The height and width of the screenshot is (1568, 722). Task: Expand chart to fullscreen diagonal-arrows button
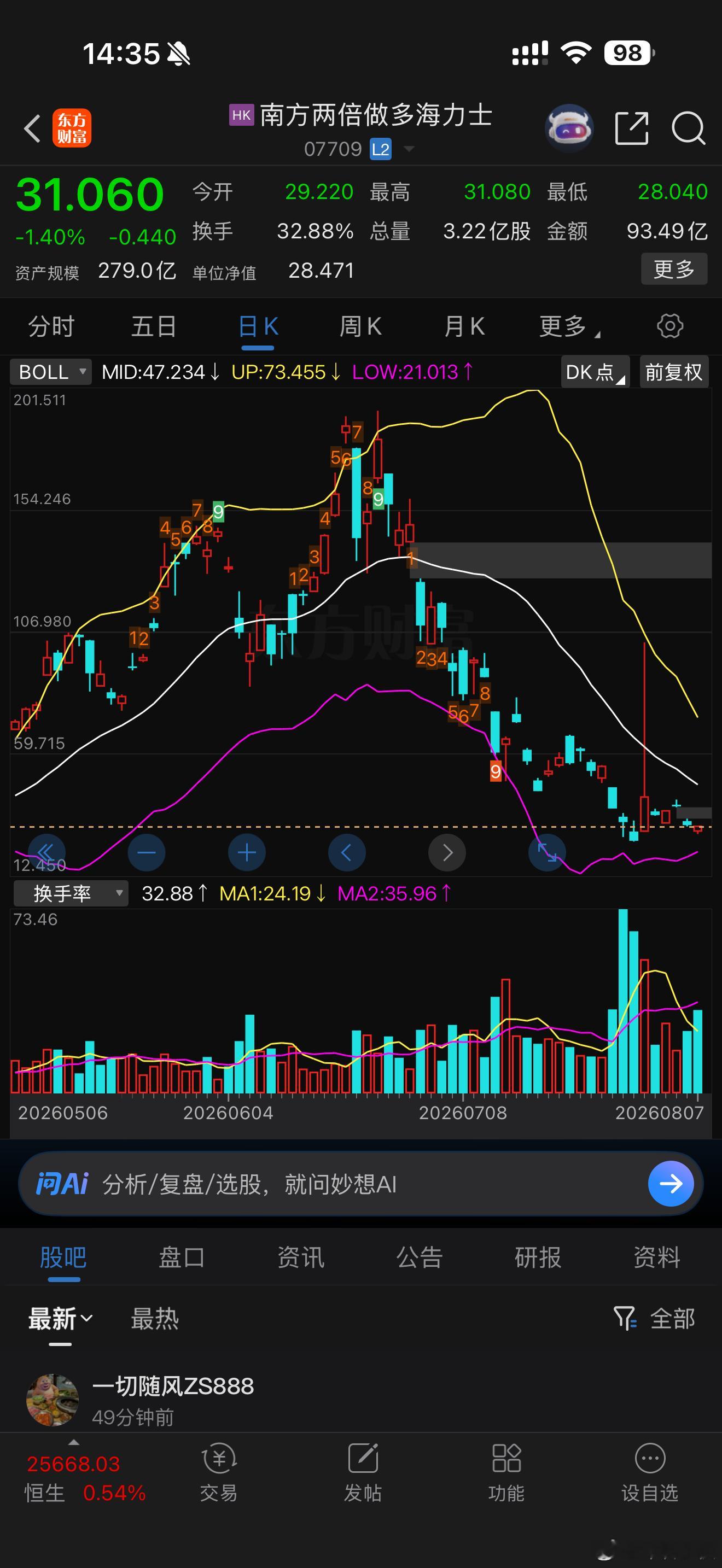(x=548, y=853)
